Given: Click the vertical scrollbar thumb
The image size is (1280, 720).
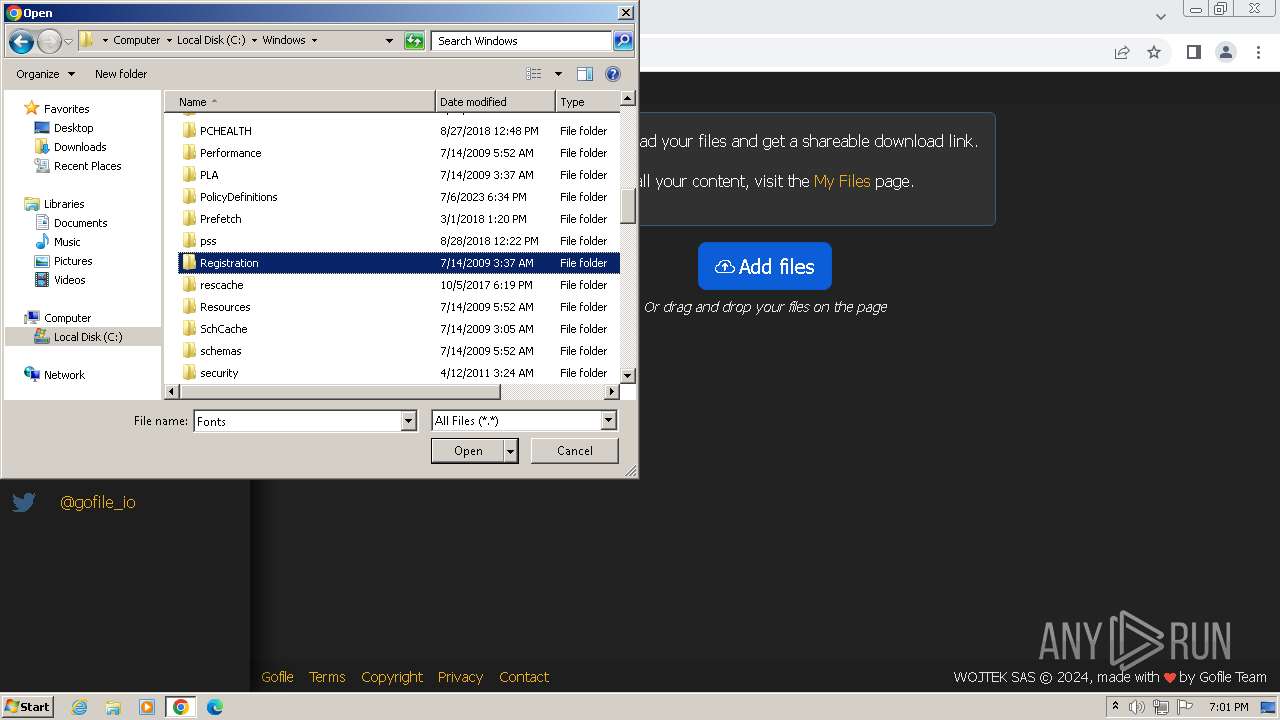Looking at the screenshot, I should (x=628, y=206).
